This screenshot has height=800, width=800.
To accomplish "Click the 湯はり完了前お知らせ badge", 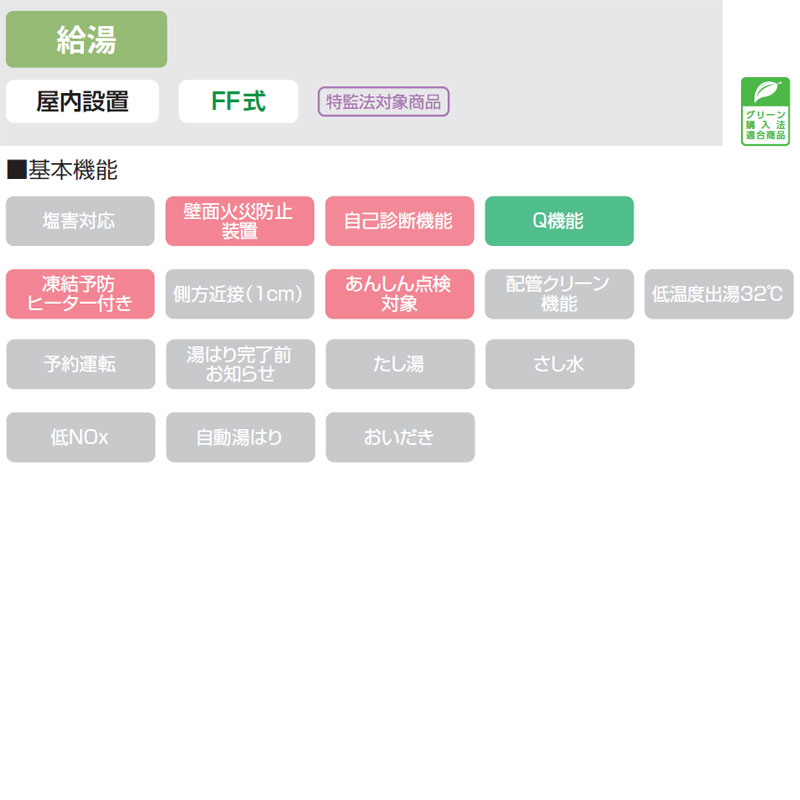I will tap(240, 364).
